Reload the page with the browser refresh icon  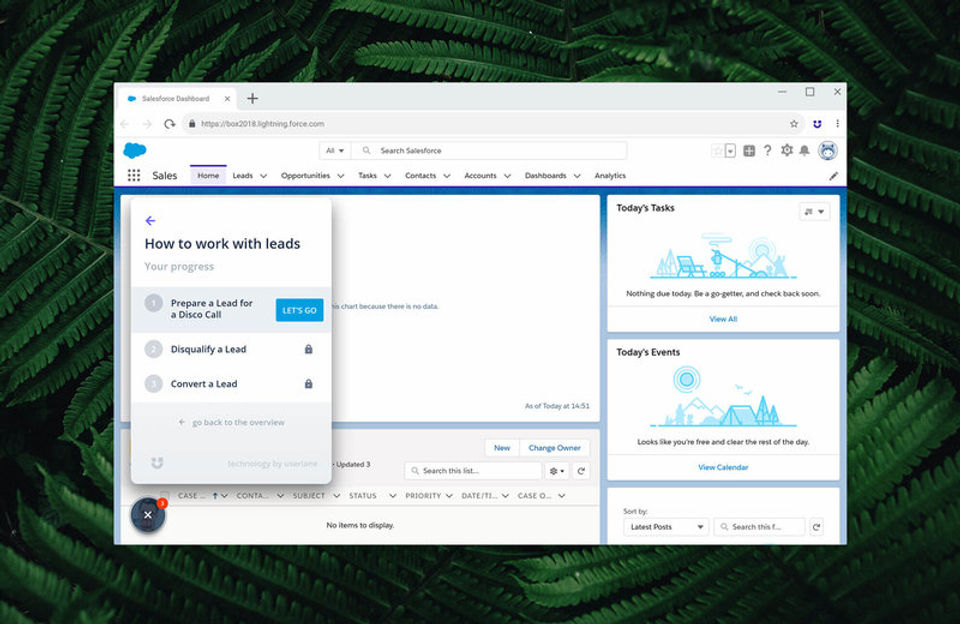point(170,124)
